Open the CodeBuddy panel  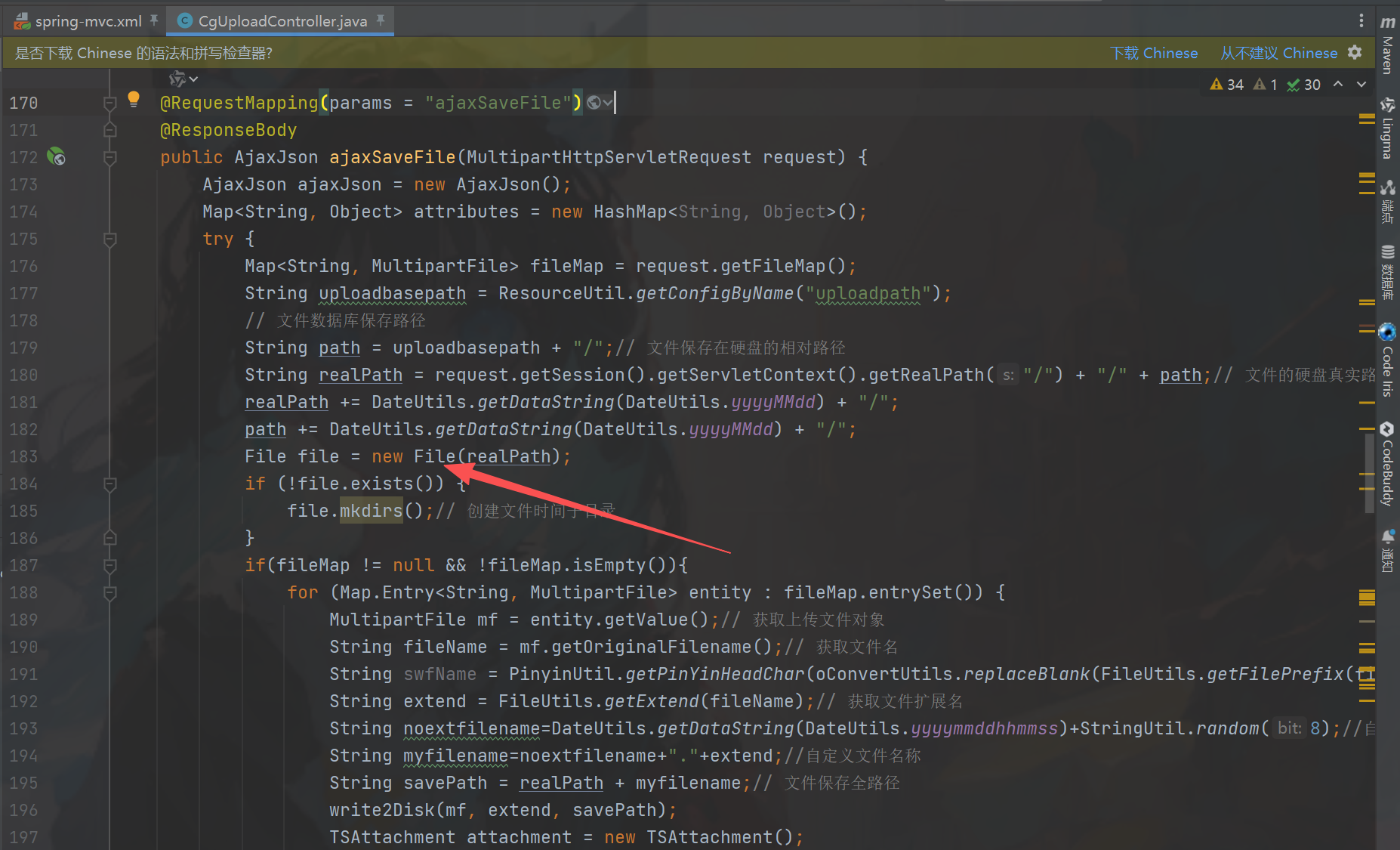[1387, 463]
